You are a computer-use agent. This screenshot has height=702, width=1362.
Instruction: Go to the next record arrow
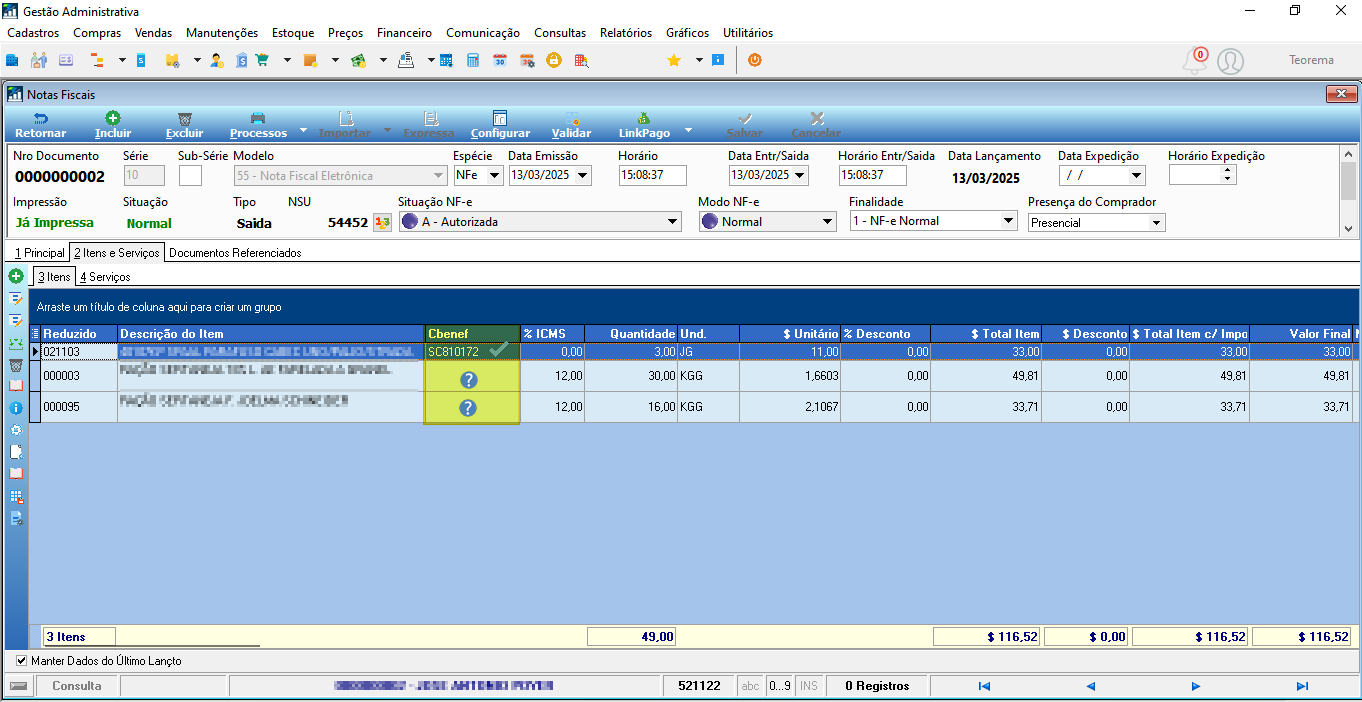1196,686
